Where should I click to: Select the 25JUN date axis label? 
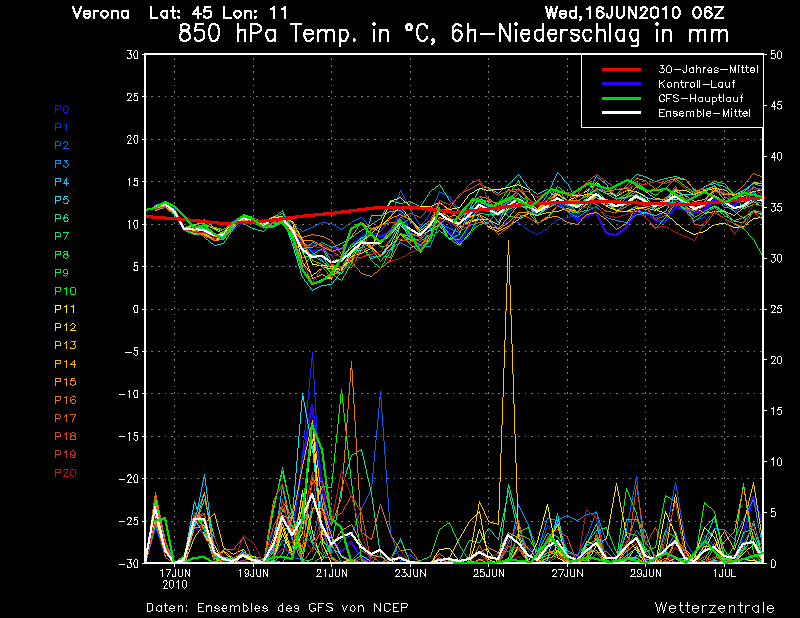(x=489, y=574)
